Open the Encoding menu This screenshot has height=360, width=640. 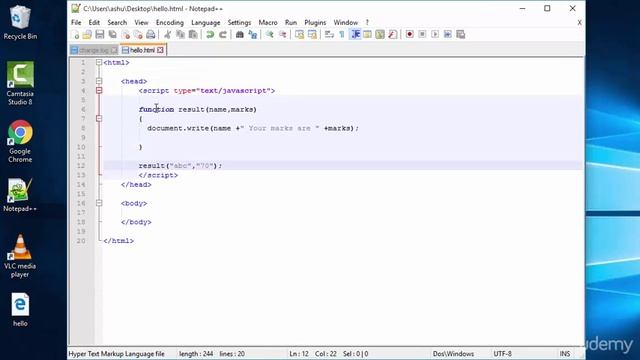tap(170, 22)
